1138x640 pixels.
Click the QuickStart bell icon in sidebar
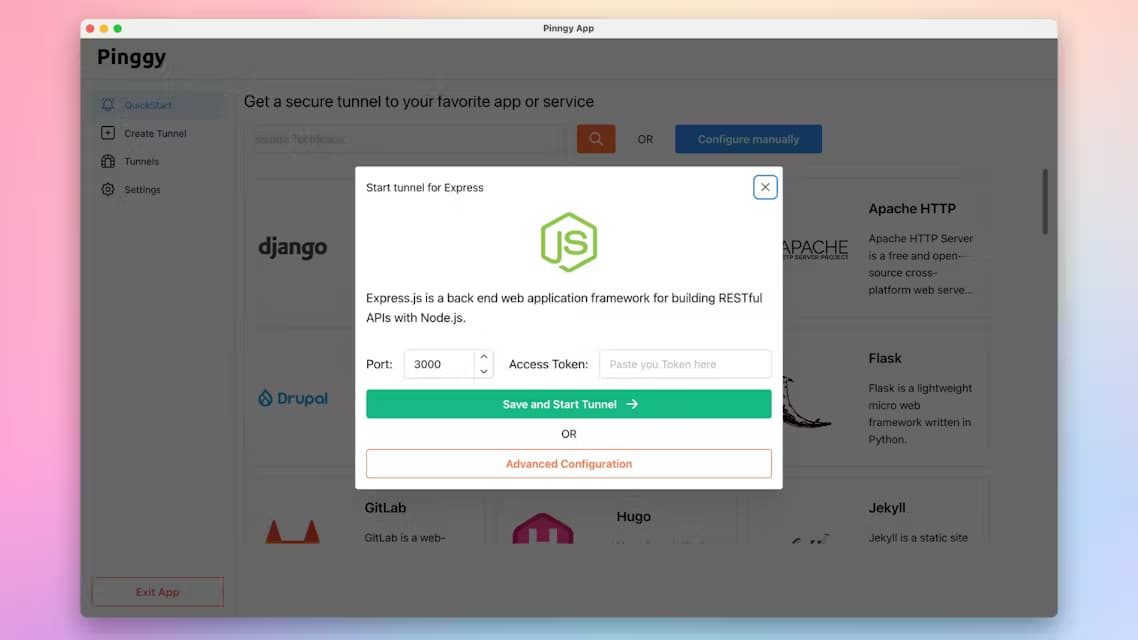[x=108, y=104]
